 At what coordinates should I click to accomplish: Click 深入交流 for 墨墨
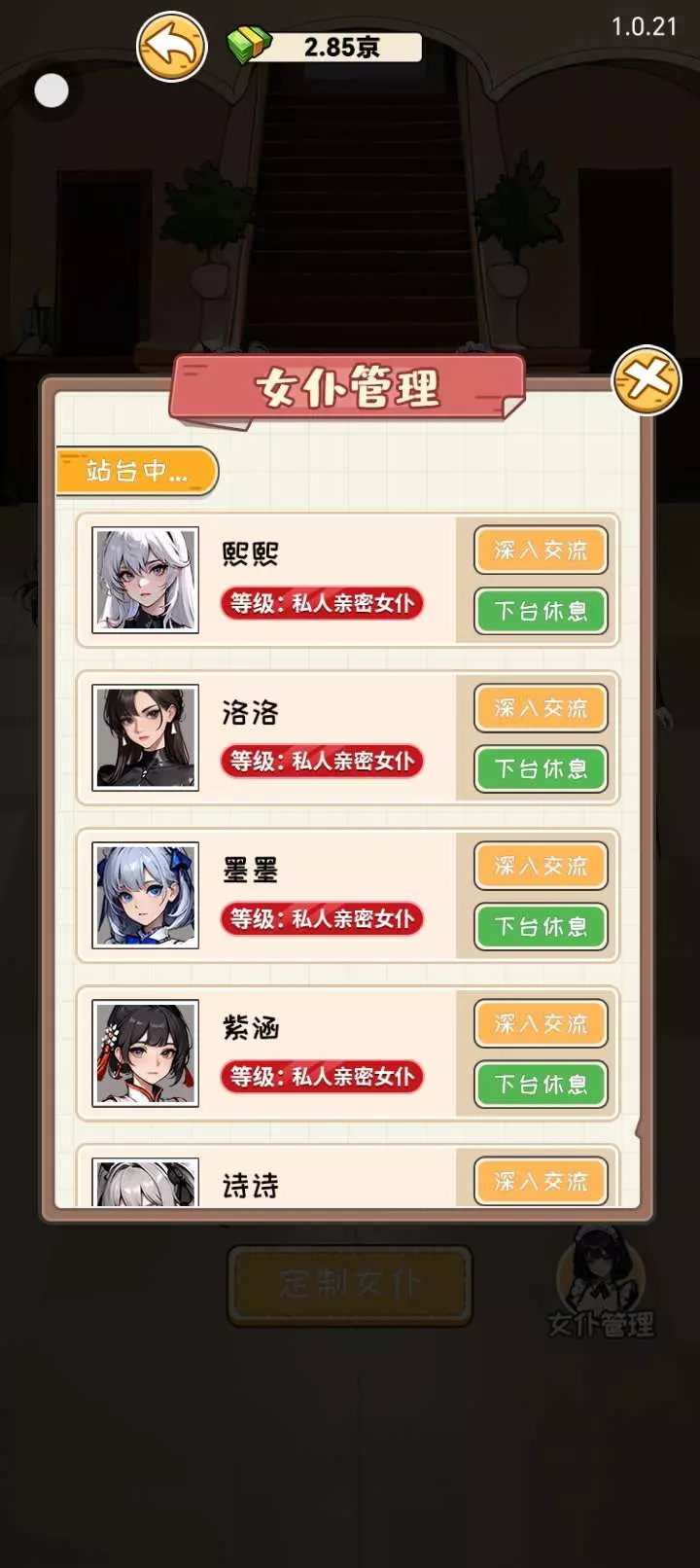click(541, 866)
